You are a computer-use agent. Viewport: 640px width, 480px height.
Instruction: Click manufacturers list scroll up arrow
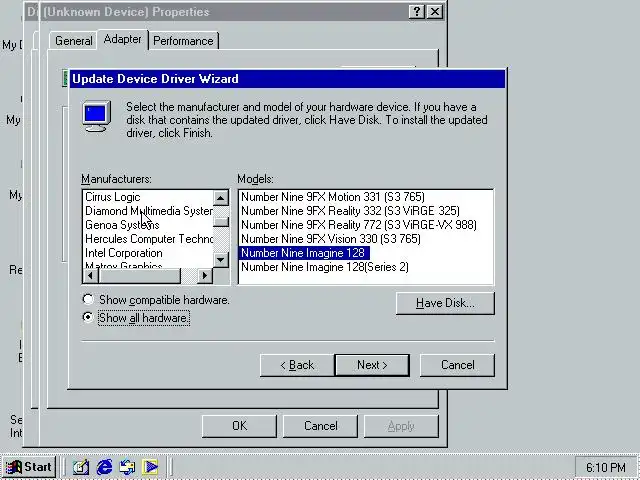click(220, 198)
